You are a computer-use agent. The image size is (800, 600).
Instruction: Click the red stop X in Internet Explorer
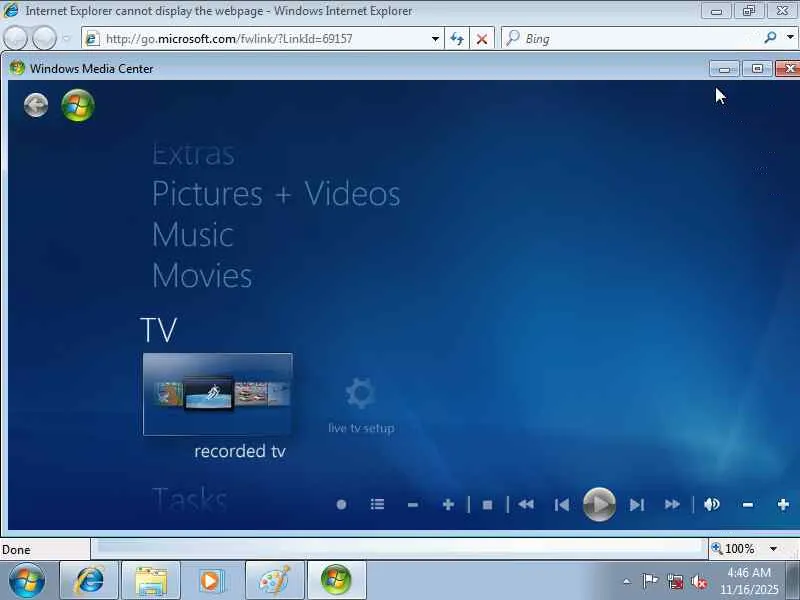click(482, 39)
